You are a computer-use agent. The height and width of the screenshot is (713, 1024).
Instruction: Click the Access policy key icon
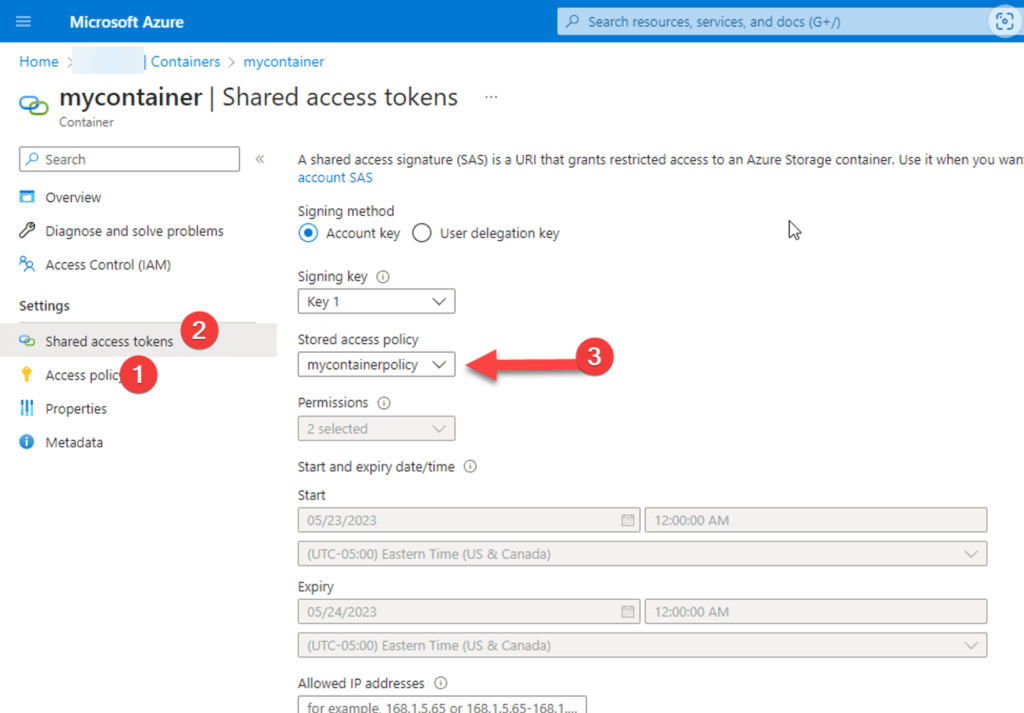[x=27, y=374]
